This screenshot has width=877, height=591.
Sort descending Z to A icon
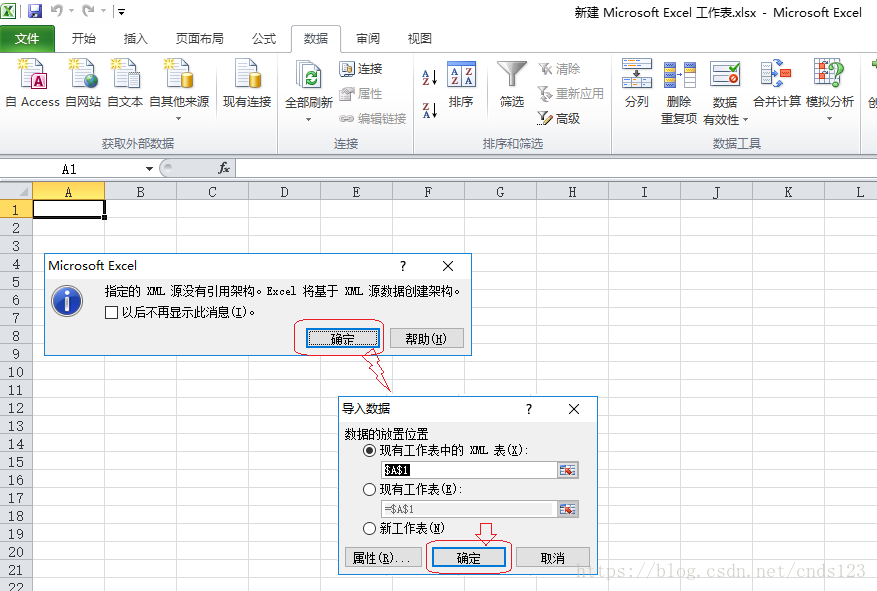point(429,110)
